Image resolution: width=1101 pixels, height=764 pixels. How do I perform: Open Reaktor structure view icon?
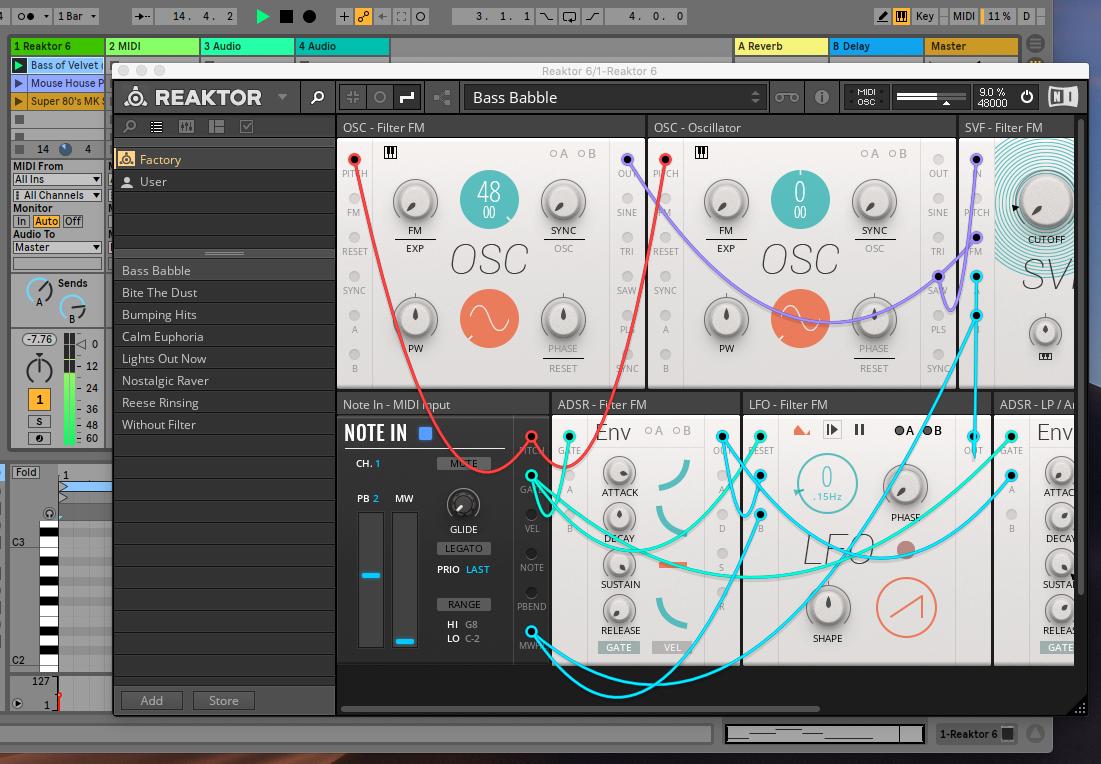tap(442, 98)
